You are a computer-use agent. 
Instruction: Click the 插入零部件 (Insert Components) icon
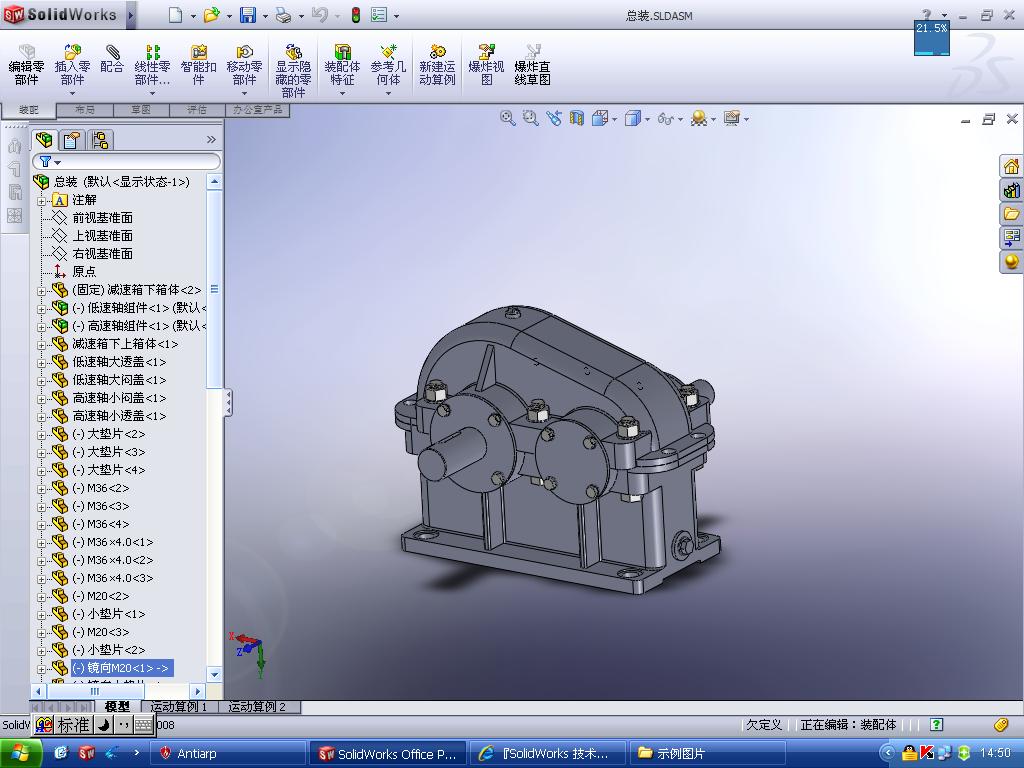[72, 65]
